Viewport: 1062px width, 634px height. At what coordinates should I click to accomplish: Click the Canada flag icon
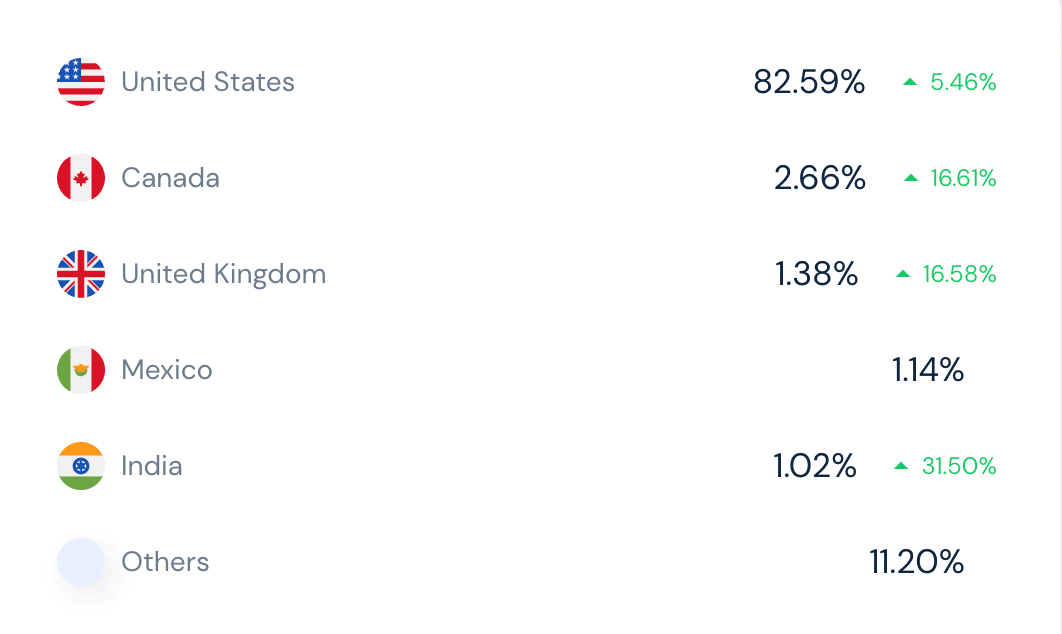(81, 178)
